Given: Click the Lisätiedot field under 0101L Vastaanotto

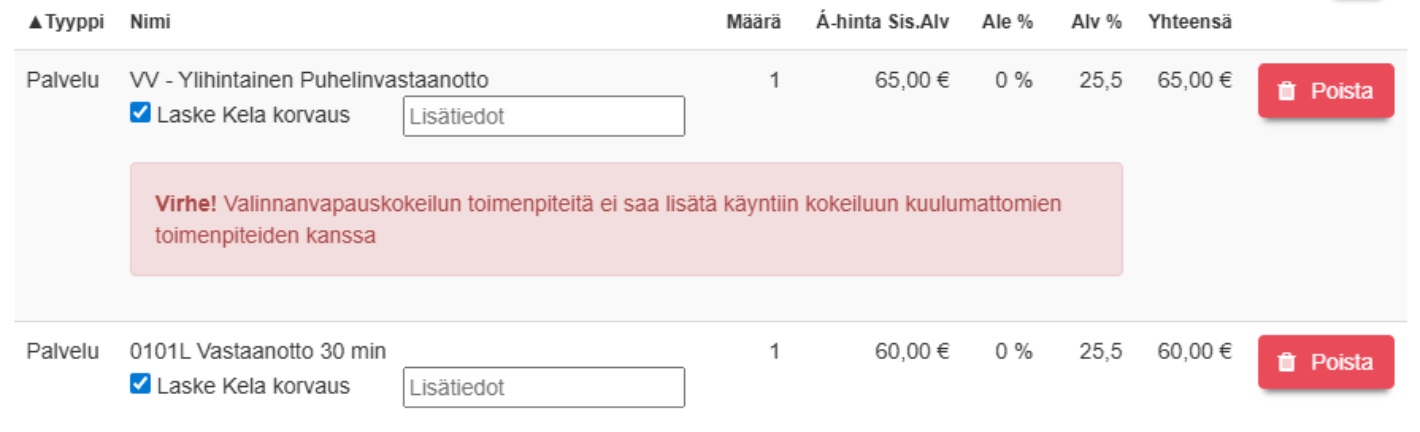Looking at the screenshot, I should click(544, 387).
